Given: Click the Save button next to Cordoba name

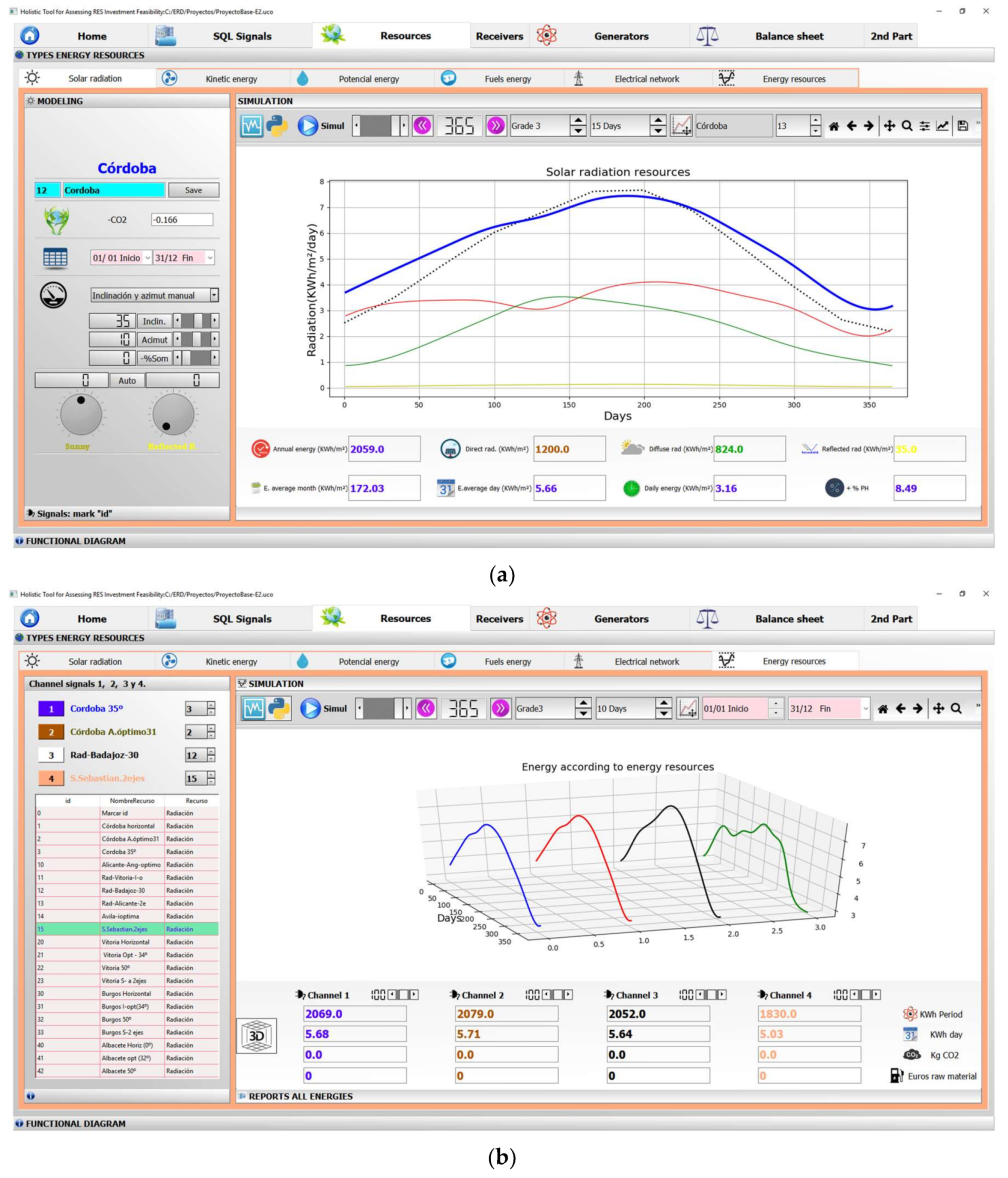Looking at the screenshot, I should [193, 190].
